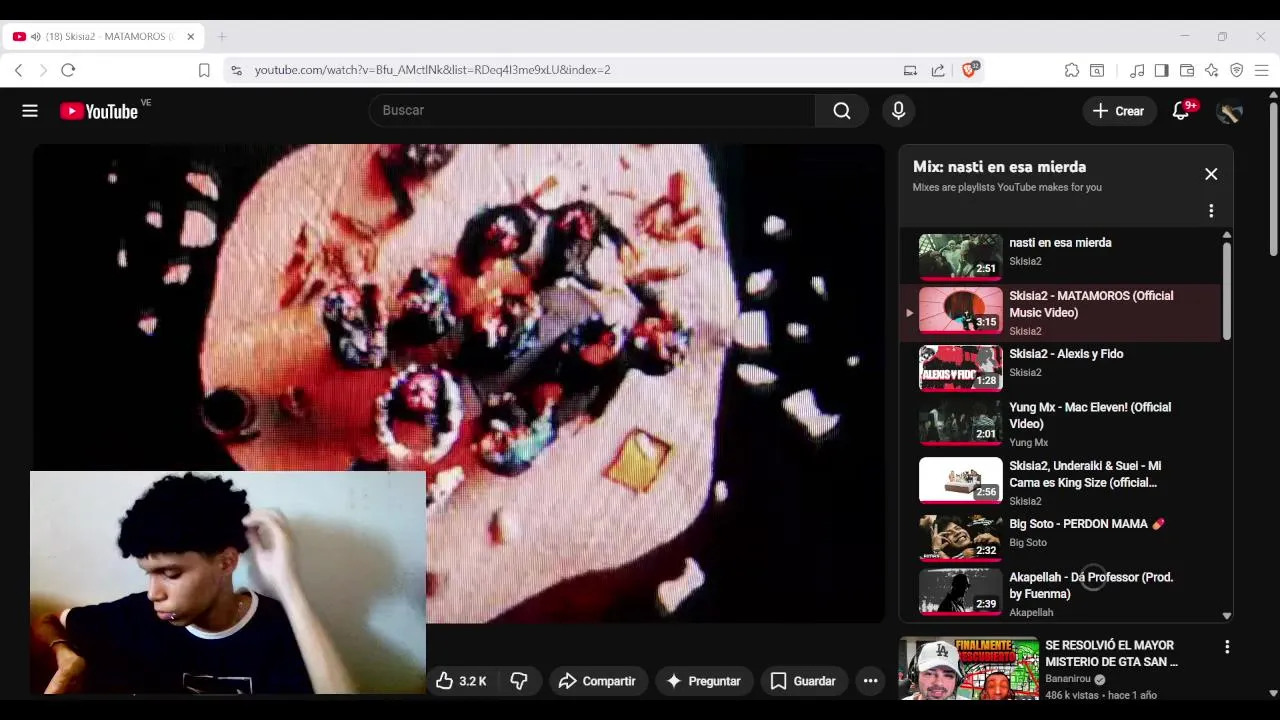Go forward in browser history
This screenshot has height=720, width=1280.
click(x=43, y=70)
